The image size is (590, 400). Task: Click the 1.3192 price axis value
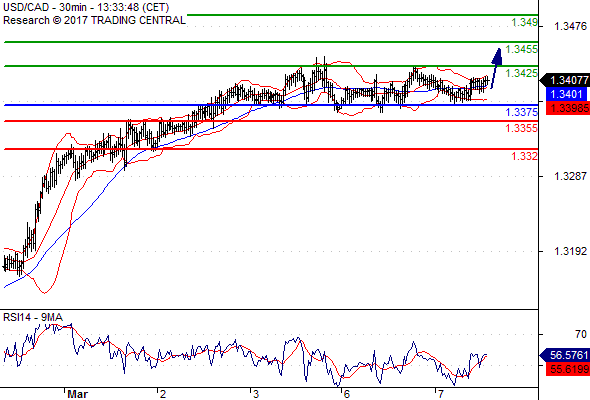[570, 251]
